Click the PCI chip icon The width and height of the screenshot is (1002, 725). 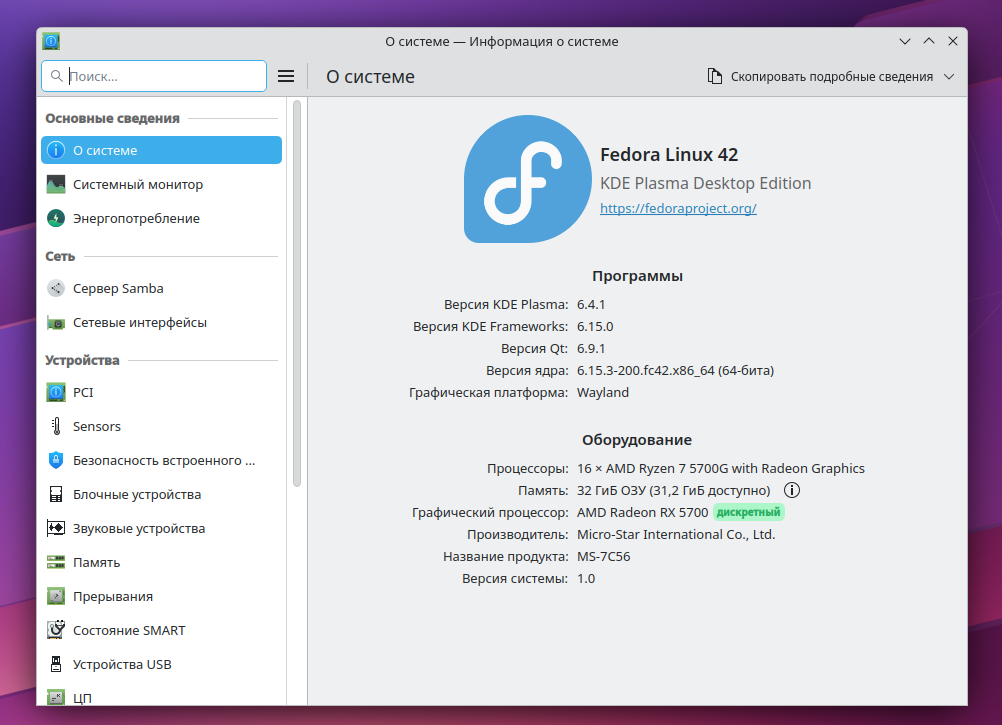[56, 392]
